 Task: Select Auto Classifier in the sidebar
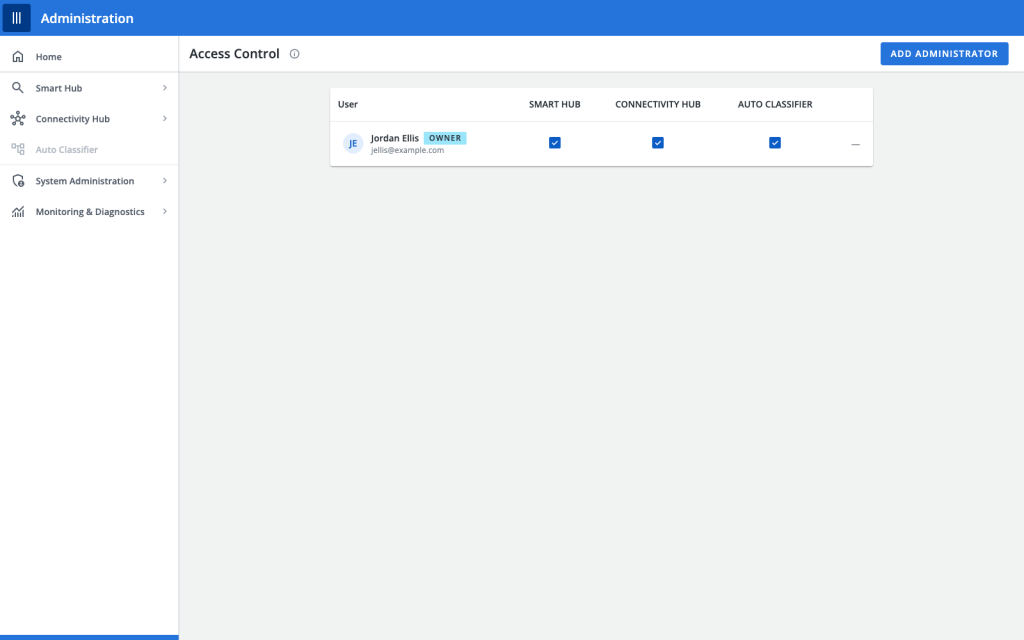(89, 149)
